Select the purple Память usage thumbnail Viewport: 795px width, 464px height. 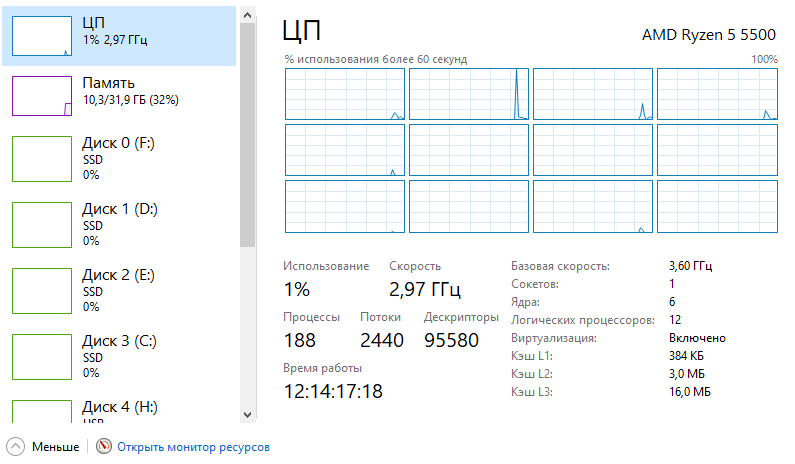[x=41, y=95]
